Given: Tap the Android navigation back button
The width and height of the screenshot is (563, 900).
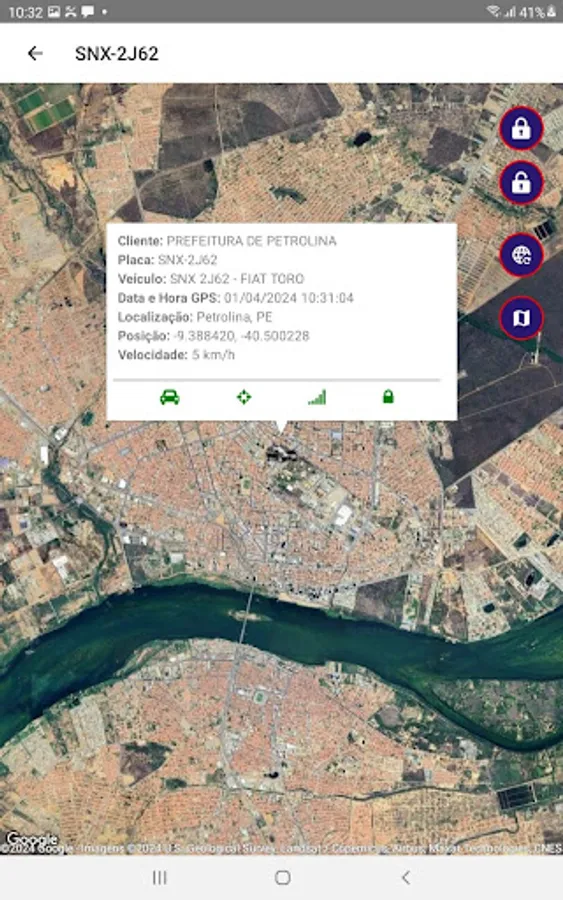Looking at the screenshot, I should [406, 877].
